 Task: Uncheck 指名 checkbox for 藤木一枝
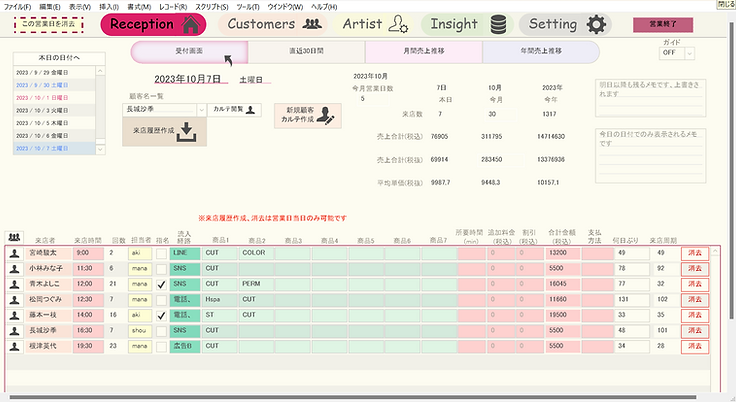[x=161, y=316]
